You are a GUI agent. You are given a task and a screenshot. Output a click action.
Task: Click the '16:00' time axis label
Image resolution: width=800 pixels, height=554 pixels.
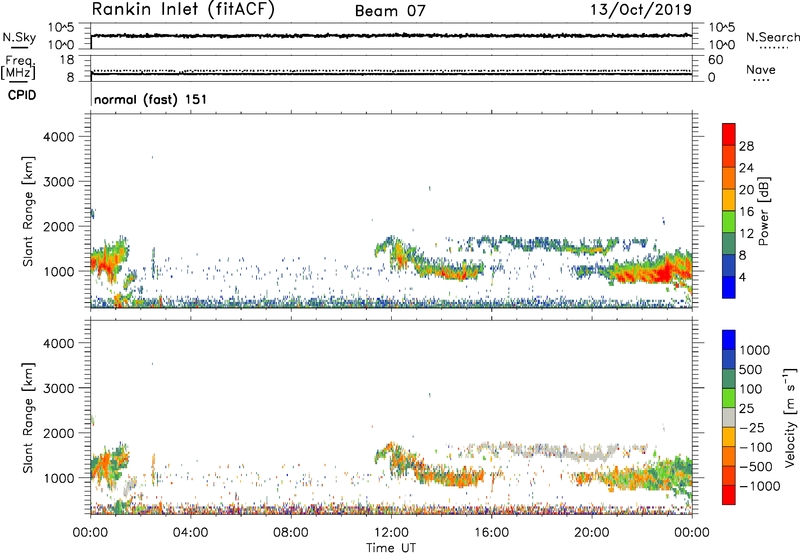click(x=491, y=533)
